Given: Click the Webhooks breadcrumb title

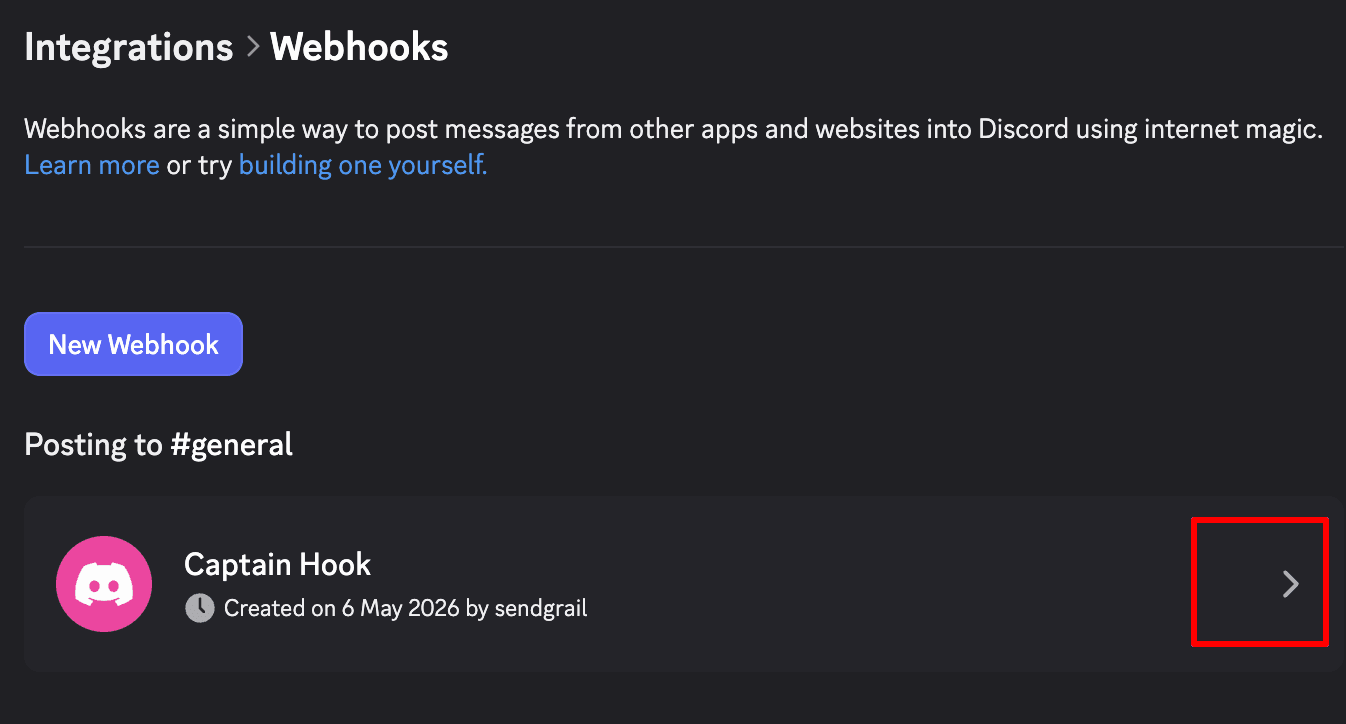Looking at the screenshot, I should (359, 47).
